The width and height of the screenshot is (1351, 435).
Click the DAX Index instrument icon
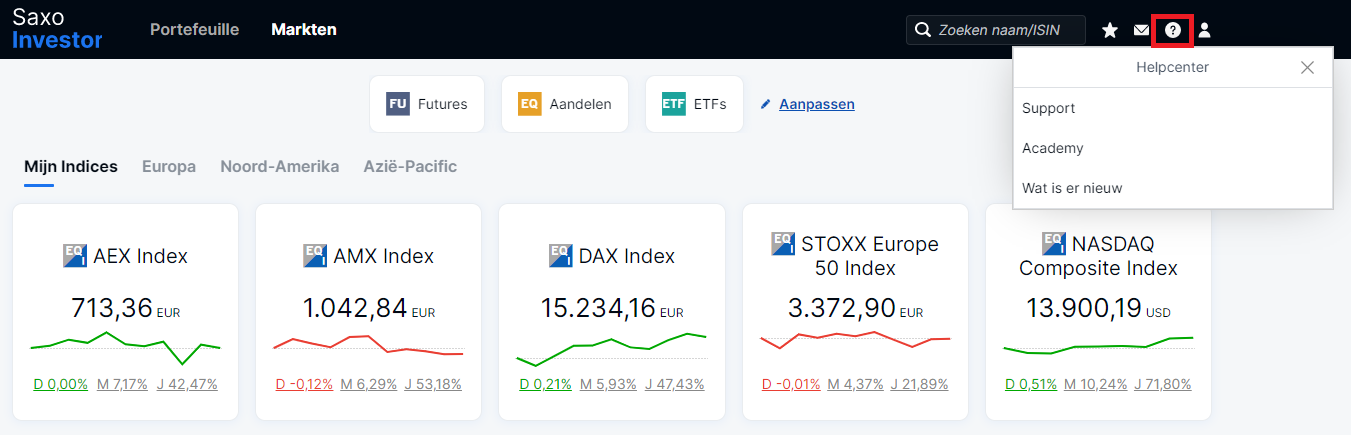click(x=561, y=255)
